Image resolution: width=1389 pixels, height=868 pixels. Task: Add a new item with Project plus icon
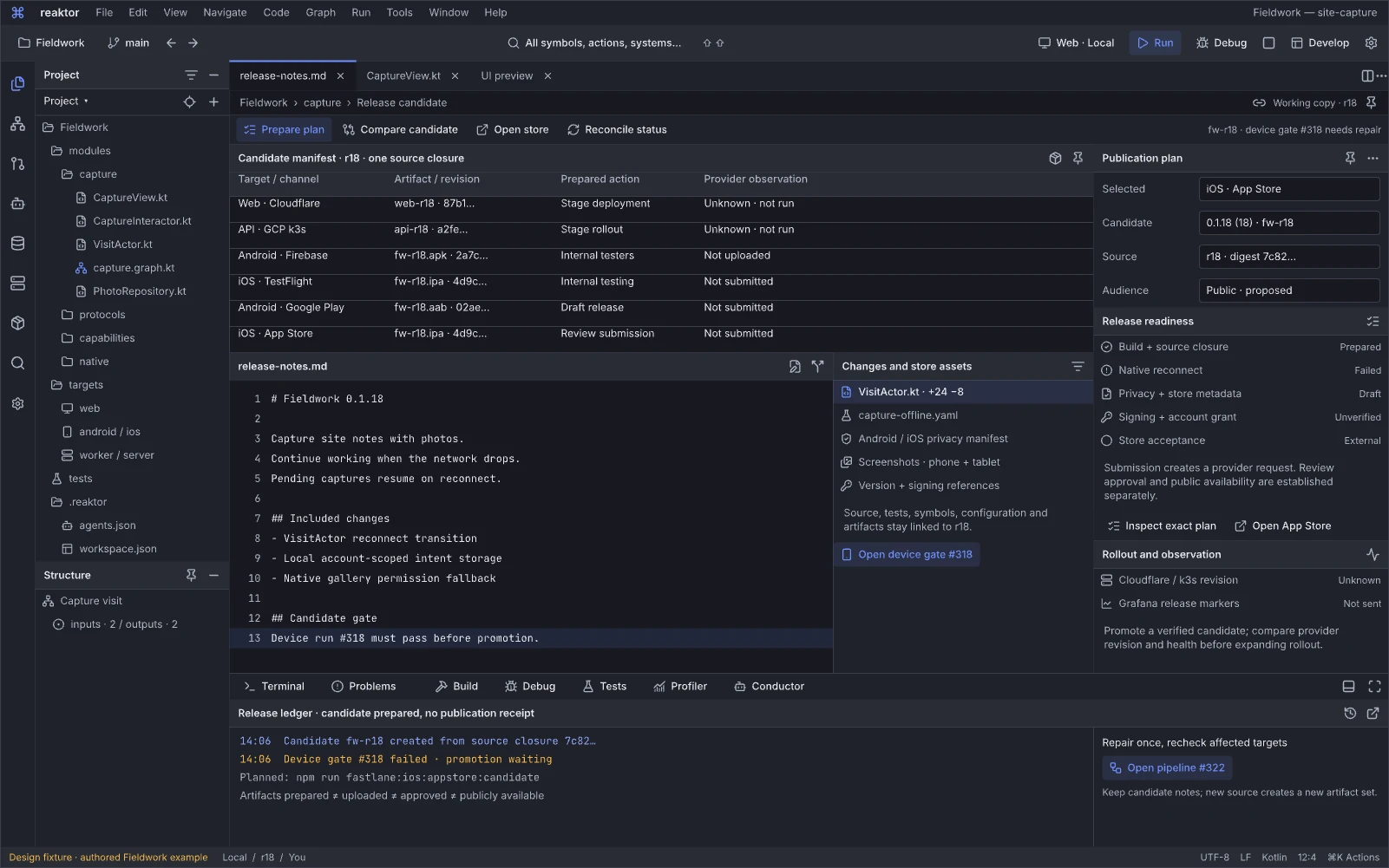[x=213, y=101]
